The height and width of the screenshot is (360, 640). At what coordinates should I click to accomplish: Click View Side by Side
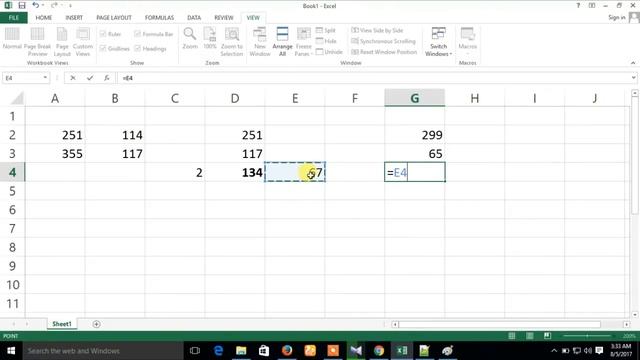[377, 31]
